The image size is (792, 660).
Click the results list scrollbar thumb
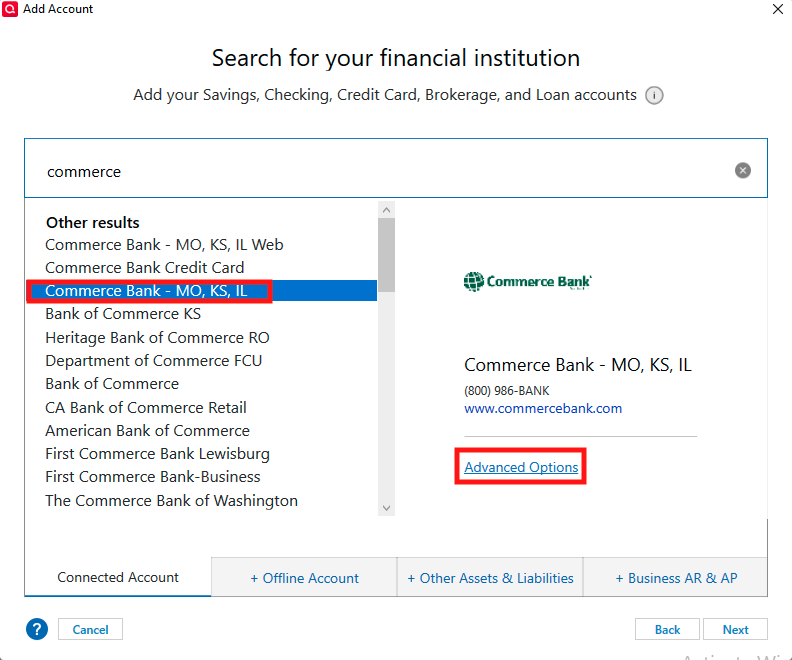click(x=386, y=255)
